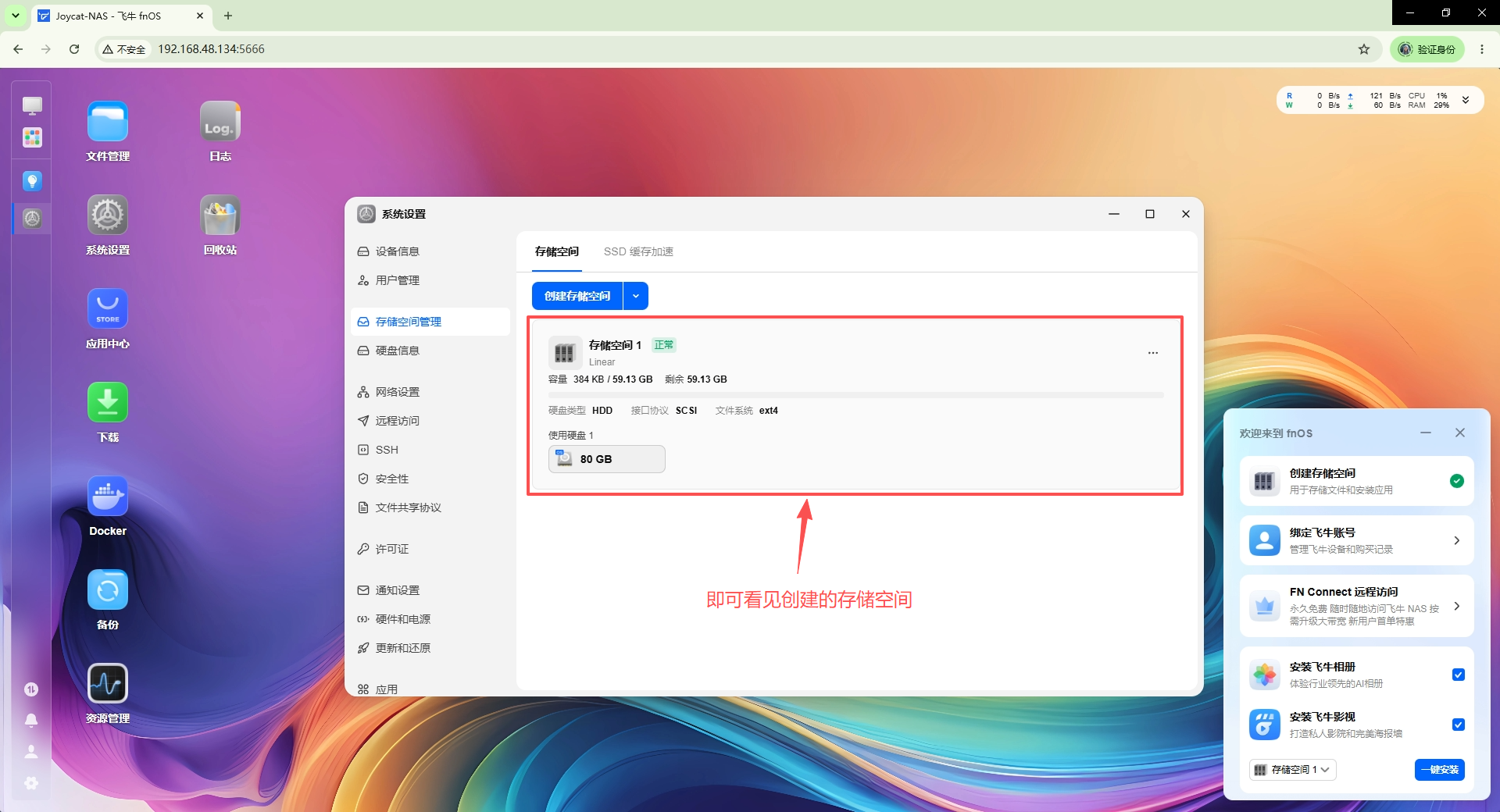Expand the 创建存储空间 dropdown arrow
Image resolution: width=1500 pixels, height=812 pixels.
(x=636, y=296)
